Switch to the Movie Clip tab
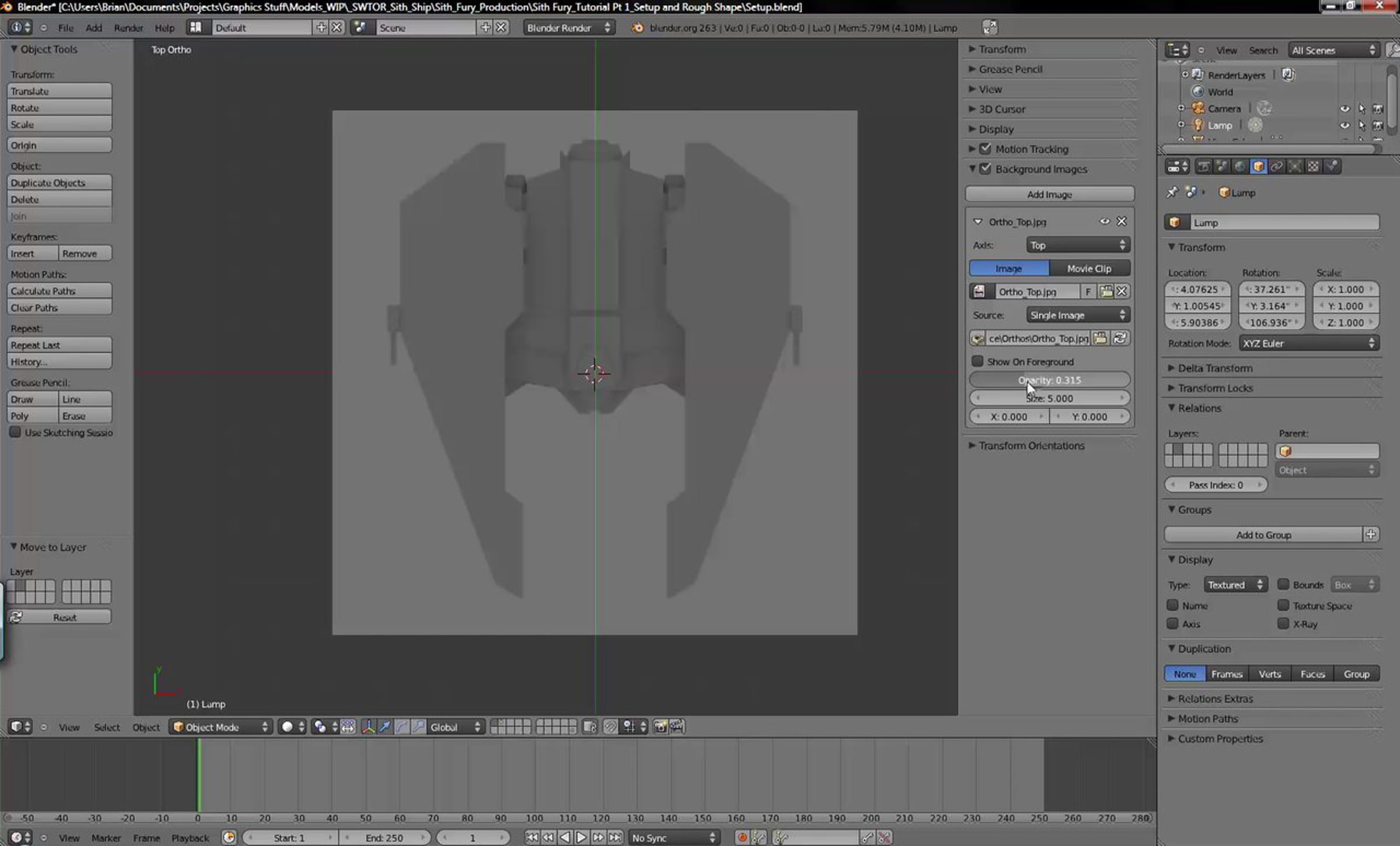The width and height of the screenshot is (1400, 846). coord(1088,269)
